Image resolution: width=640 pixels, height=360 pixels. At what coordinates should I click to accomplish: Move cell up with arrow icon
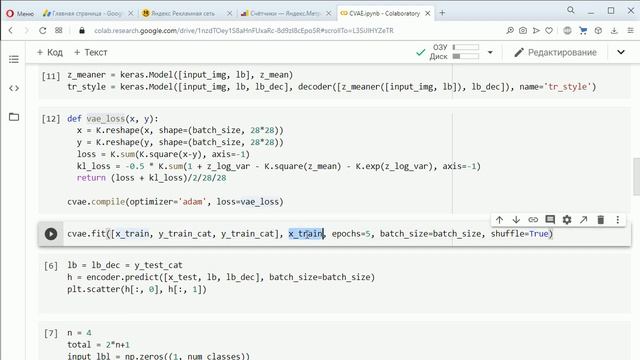[x=499, y=220]
